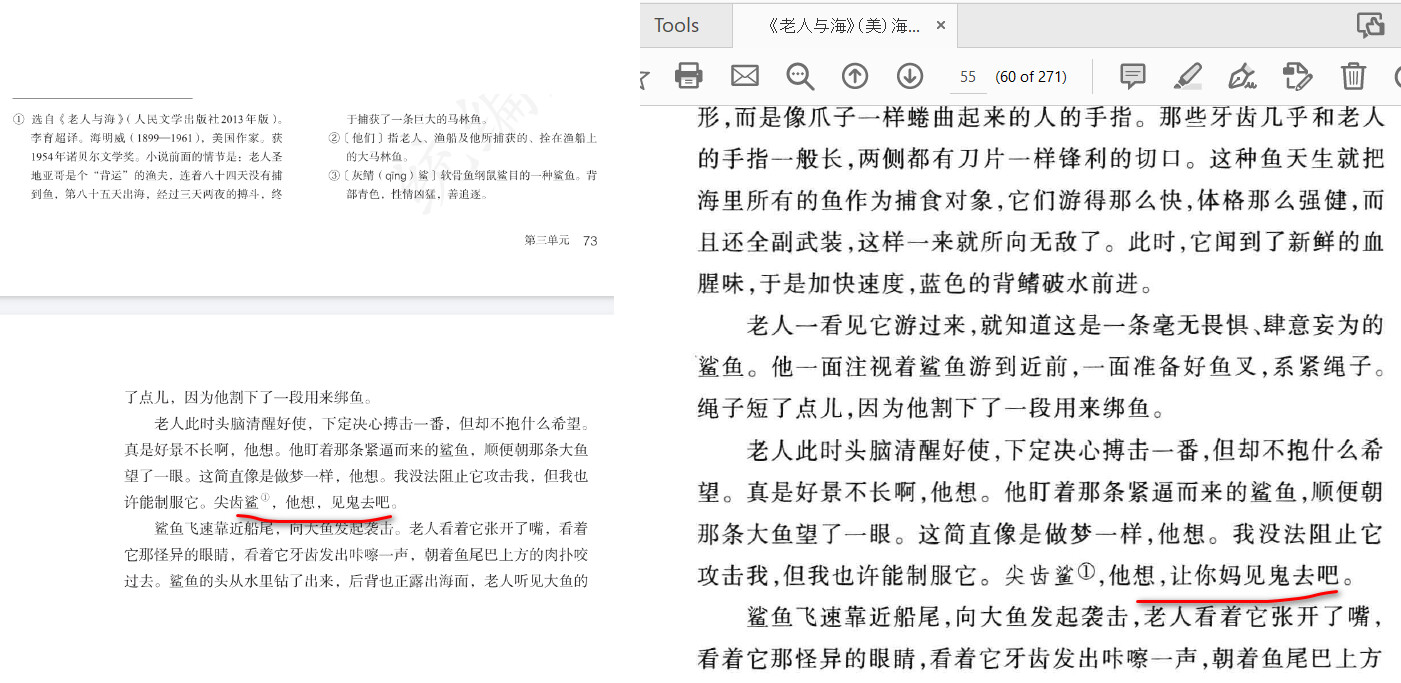Add a sticky note comment

coord(1132,76)
